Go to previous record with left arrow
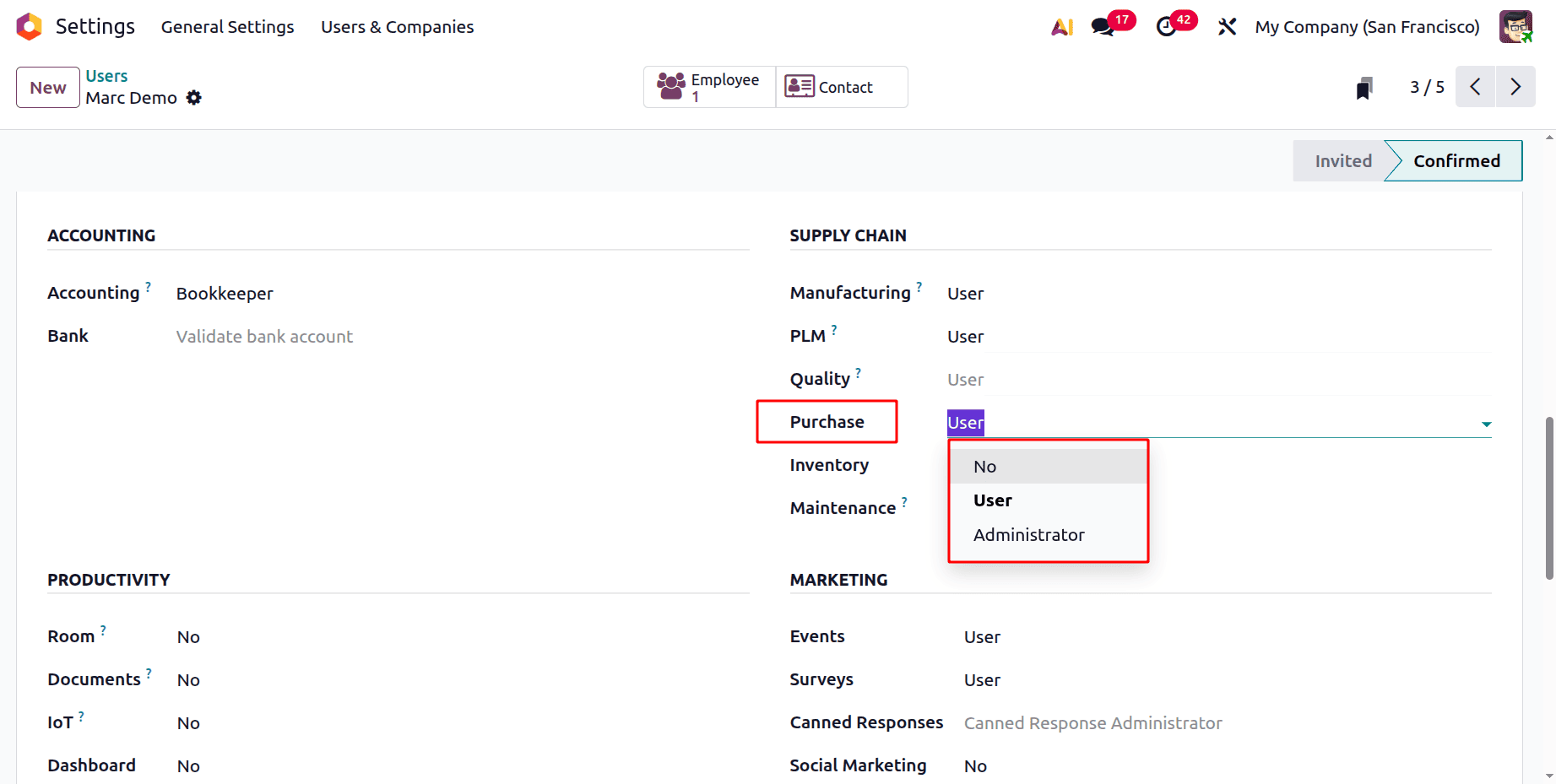The image size is (1556, 784). [x=1475, y=86]
